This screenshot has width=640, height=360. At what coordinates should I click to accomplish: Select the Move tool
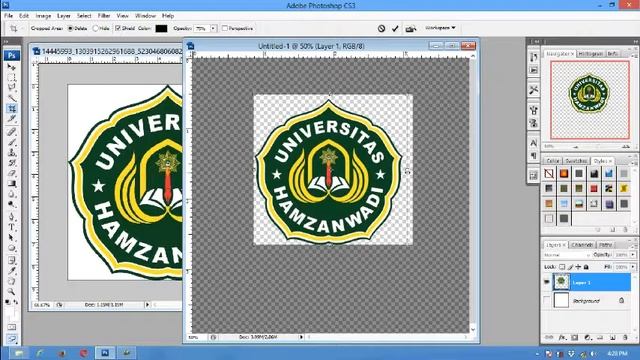tap(12, 67)
